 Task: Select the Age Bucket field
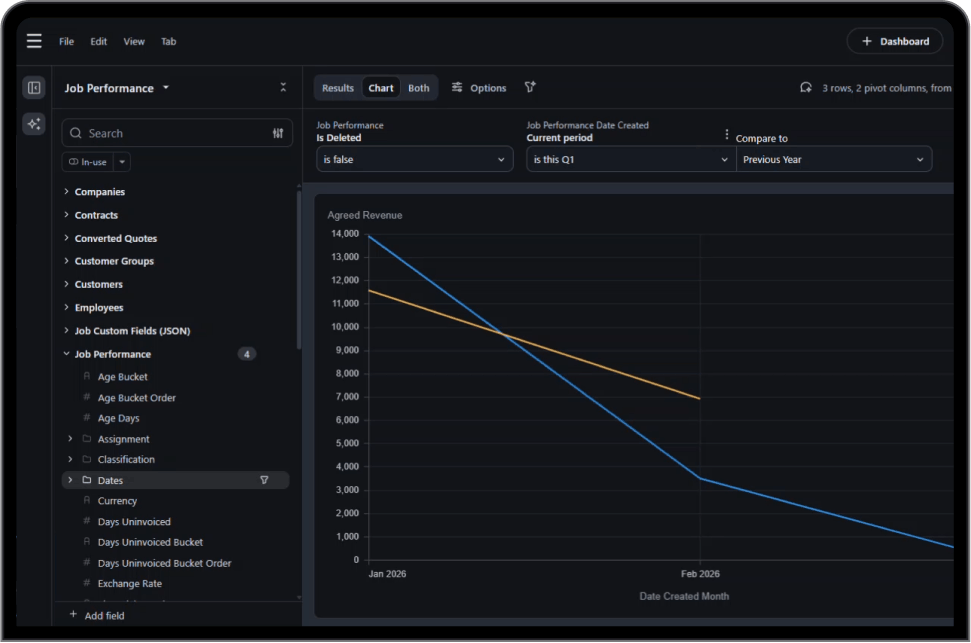point(123,377)
